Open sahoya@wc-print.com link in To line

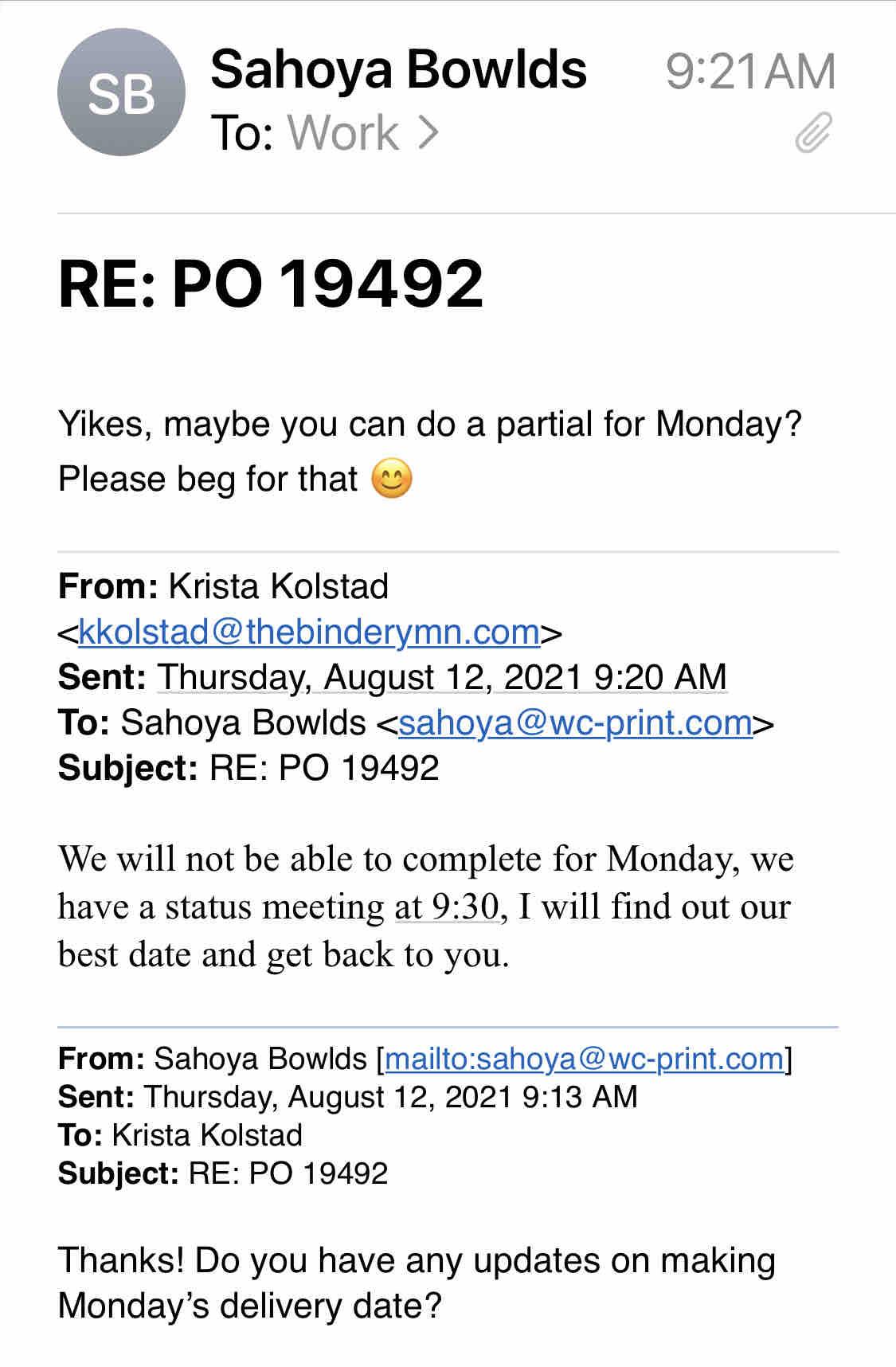[575, 723]
